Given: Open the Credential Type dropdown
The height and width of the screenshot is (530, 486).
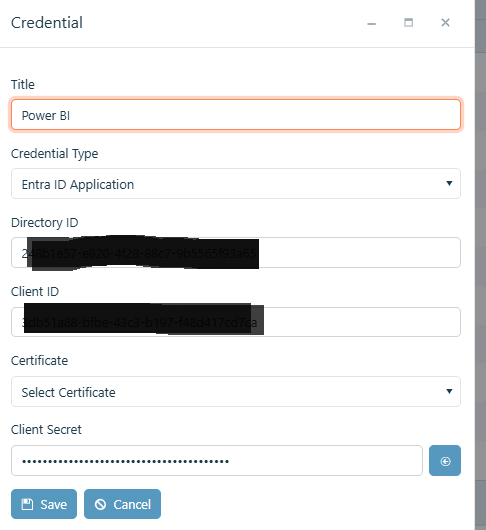Looking at the screenshot, I should 236,184.
